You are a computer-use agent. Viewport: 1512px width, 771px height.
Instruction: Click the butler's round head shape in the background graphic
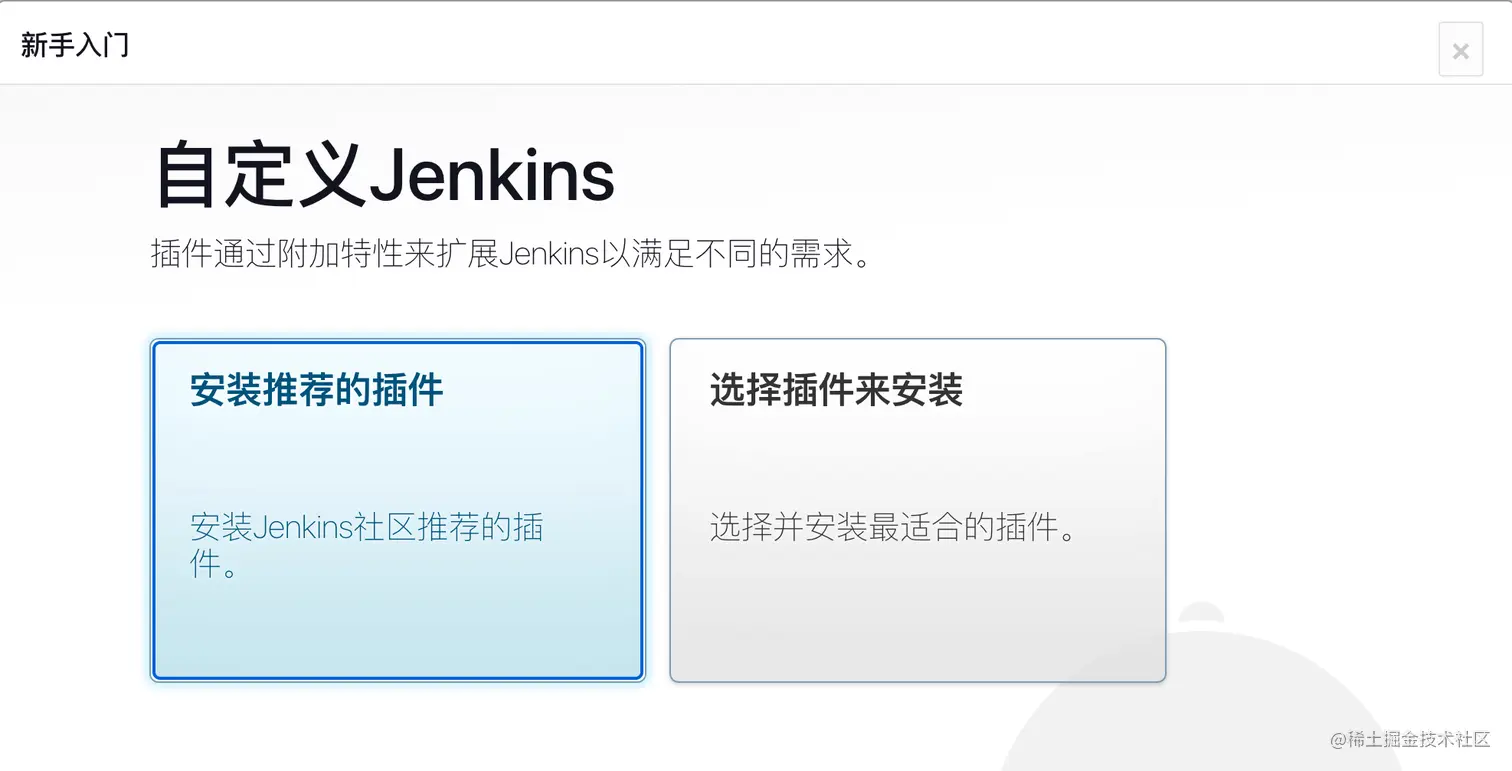[x=1200, y=612]
